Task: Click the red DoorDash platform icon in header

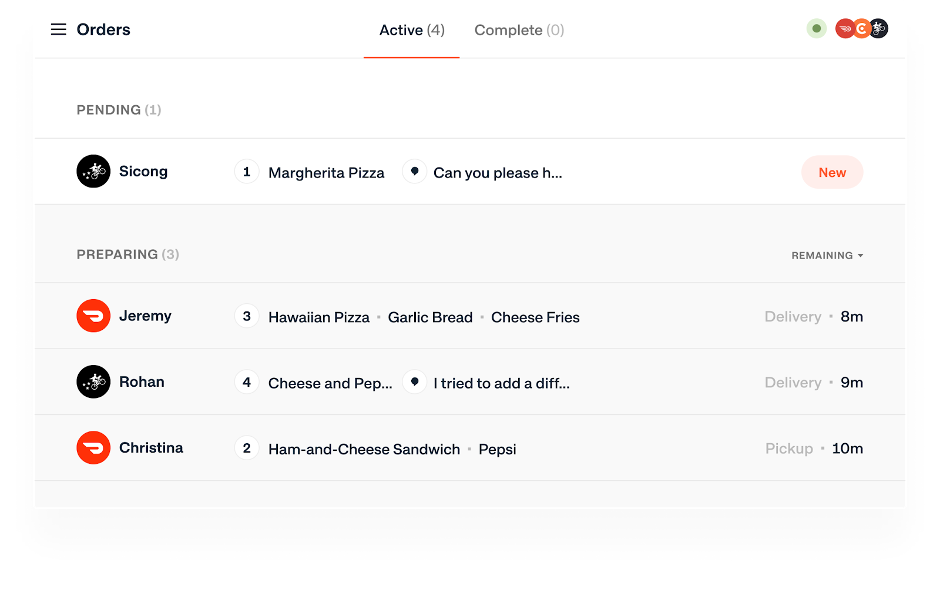Action: point(845,29)
